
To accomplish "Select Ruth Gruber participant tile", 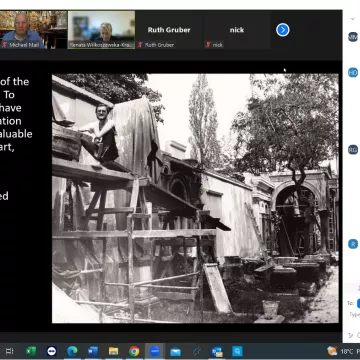I will coord(169,30).
